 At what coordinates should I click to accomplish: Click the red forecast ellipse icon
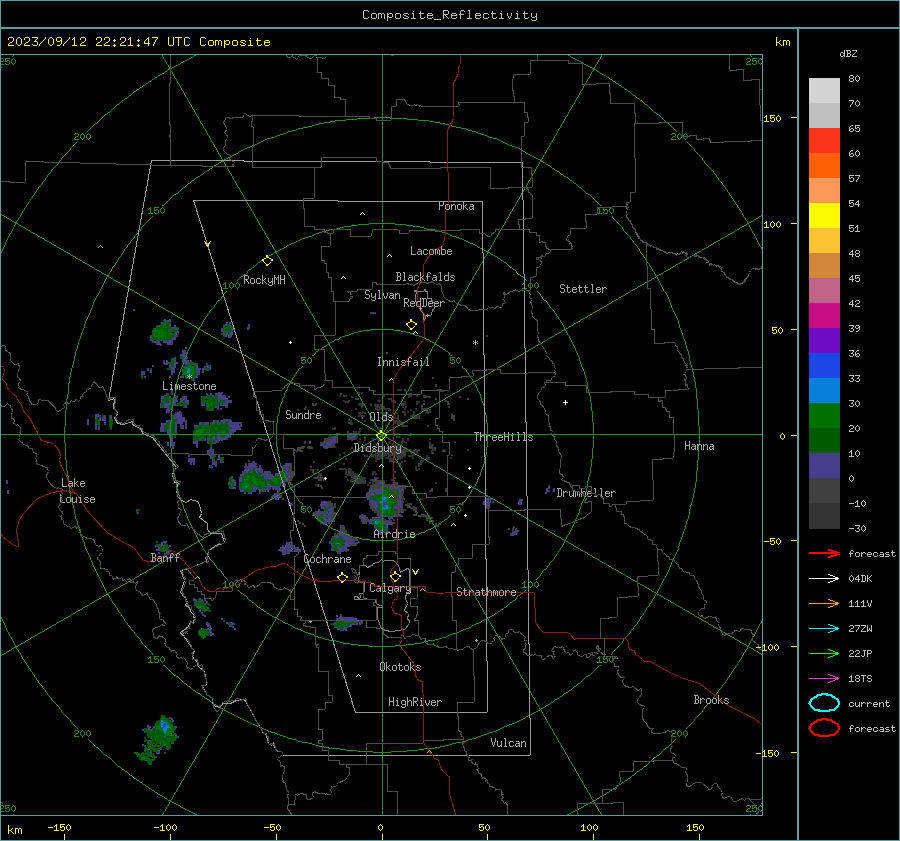click(824, 728)
